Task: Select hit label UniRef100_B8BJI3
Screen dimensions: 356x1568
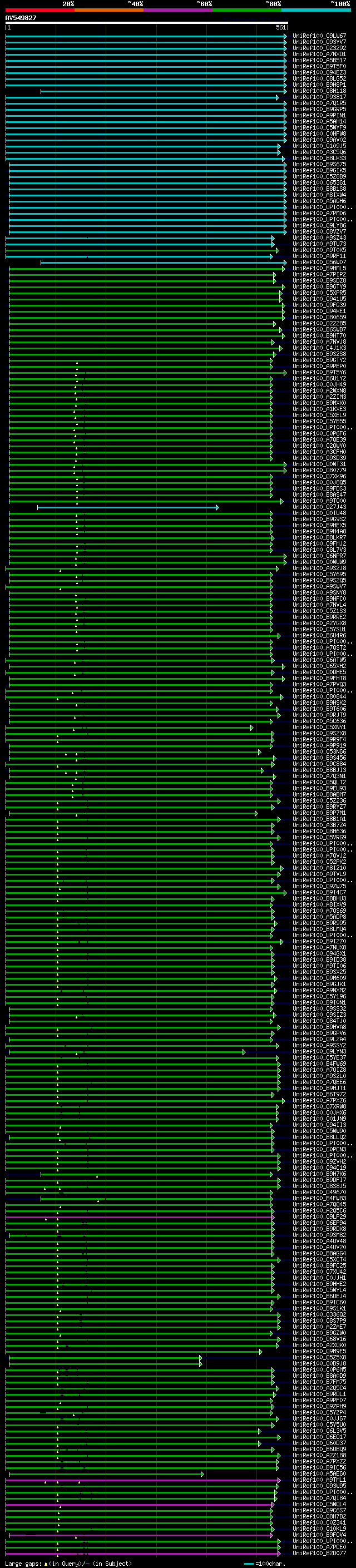Action: (x=319, y=770)
